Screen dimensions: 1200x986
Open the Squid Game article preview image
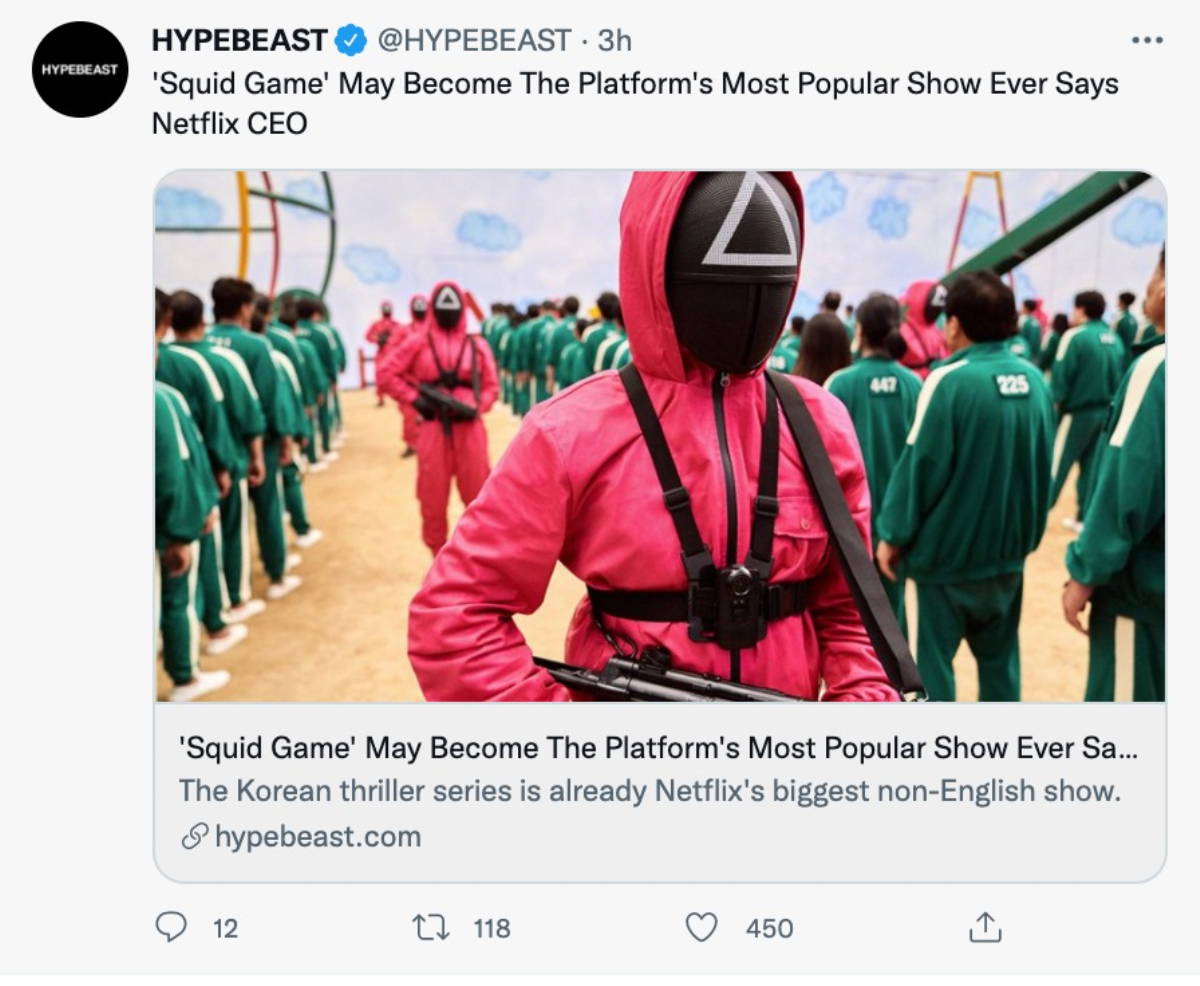tap(660, 436)
